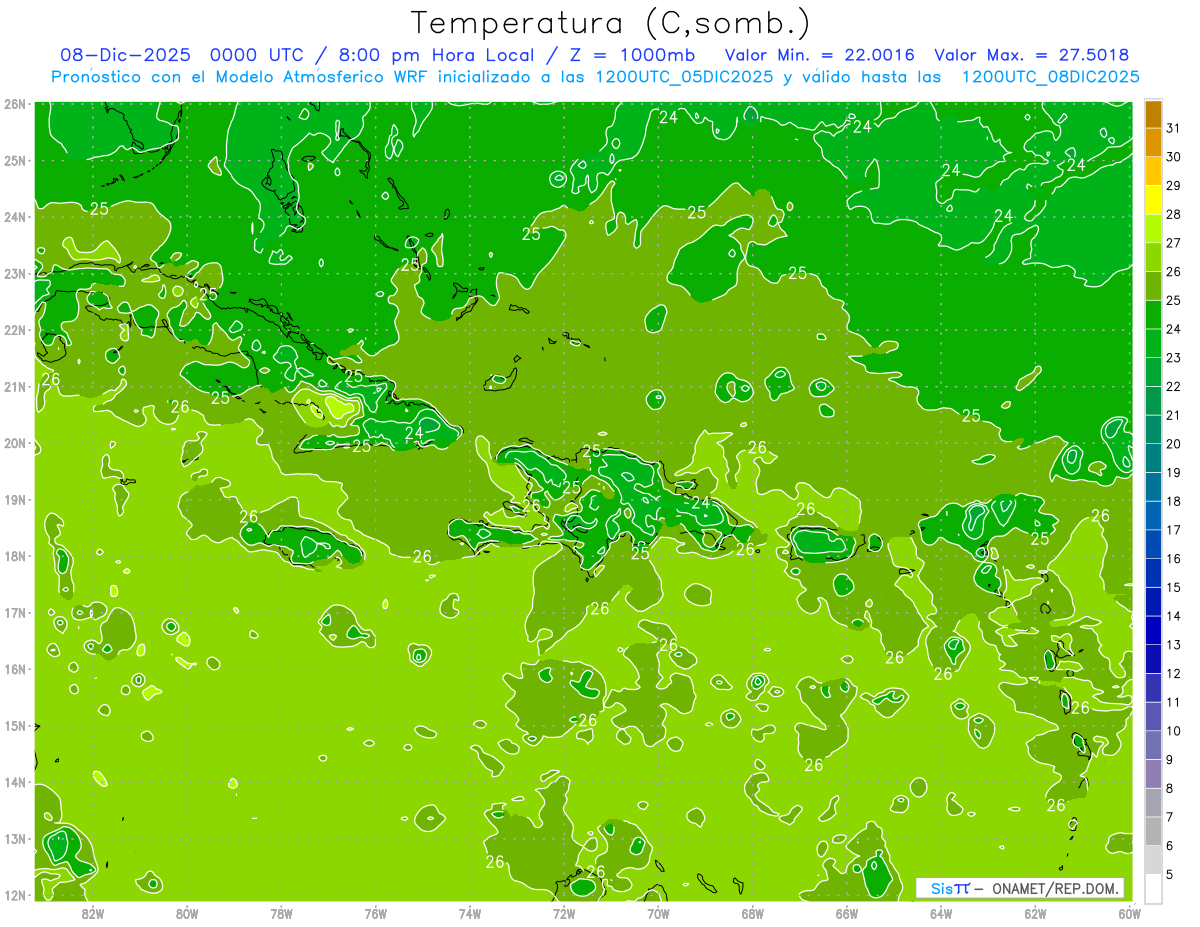The image size is (1200, 927).
Task: Click the "21N" latitude axis label
Action: 15,387
